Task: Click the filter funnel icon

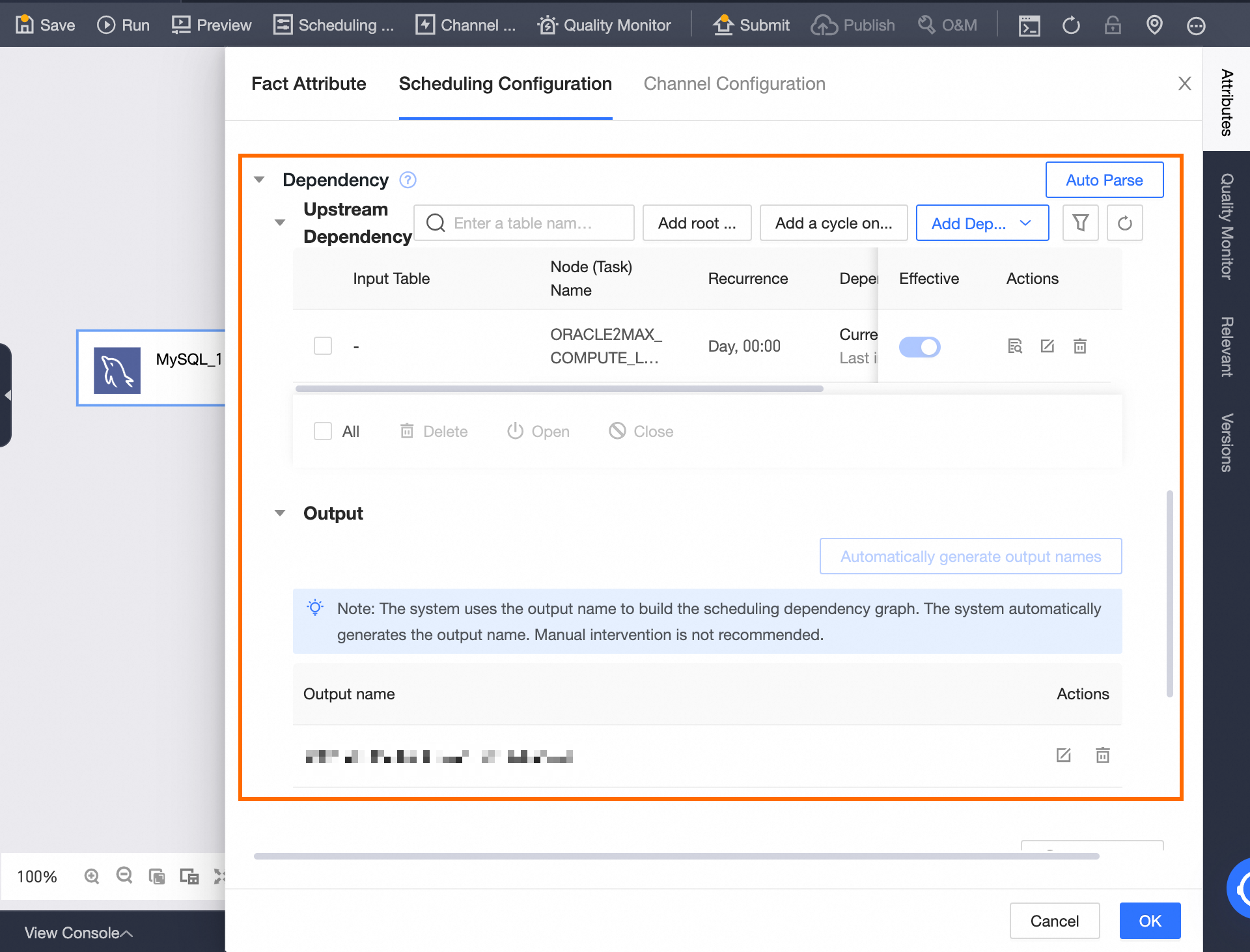Action: click(x=1080, y=223)
